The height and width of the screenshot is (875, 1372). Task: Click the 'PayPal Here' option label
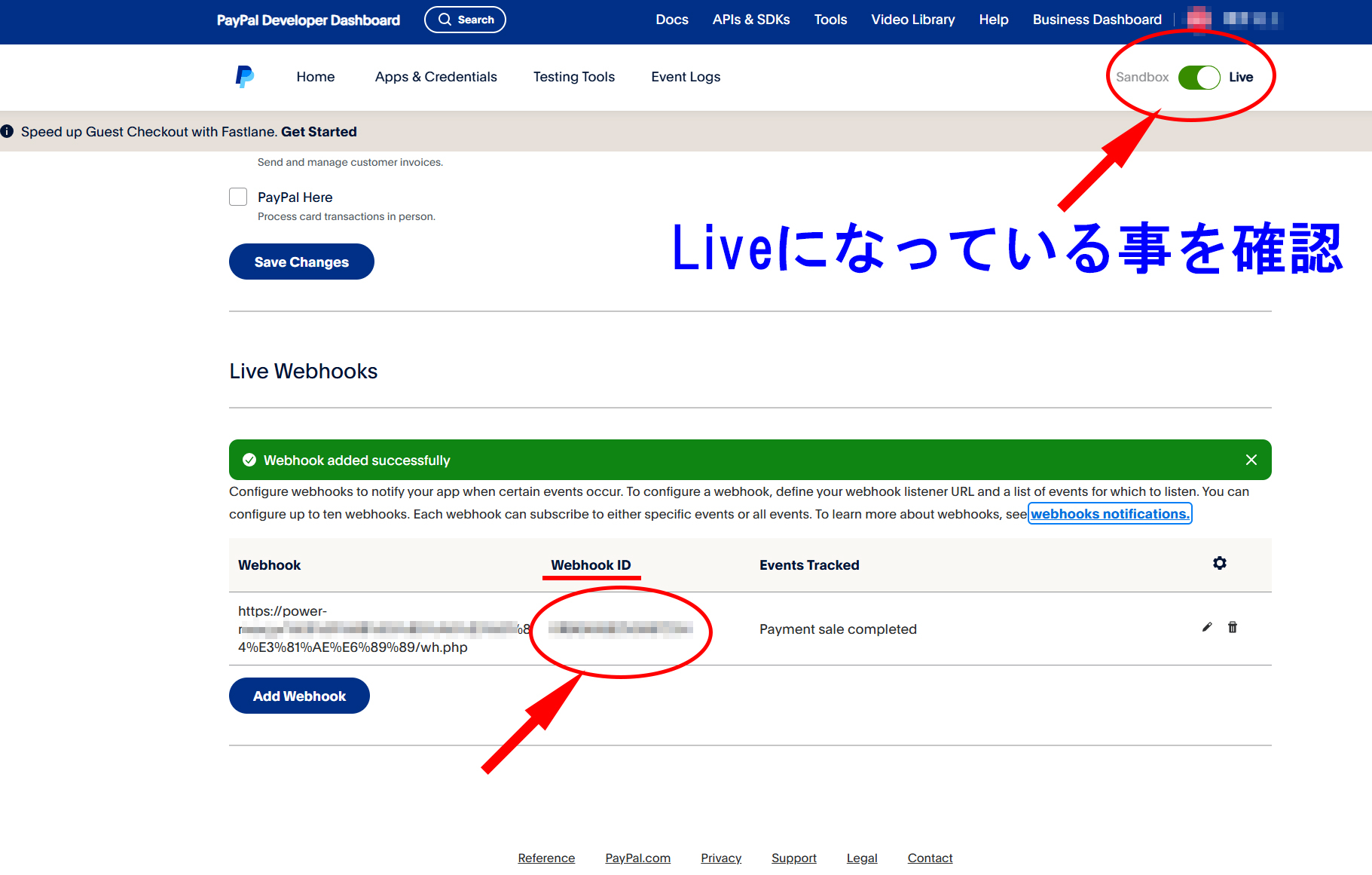[295, 197]
